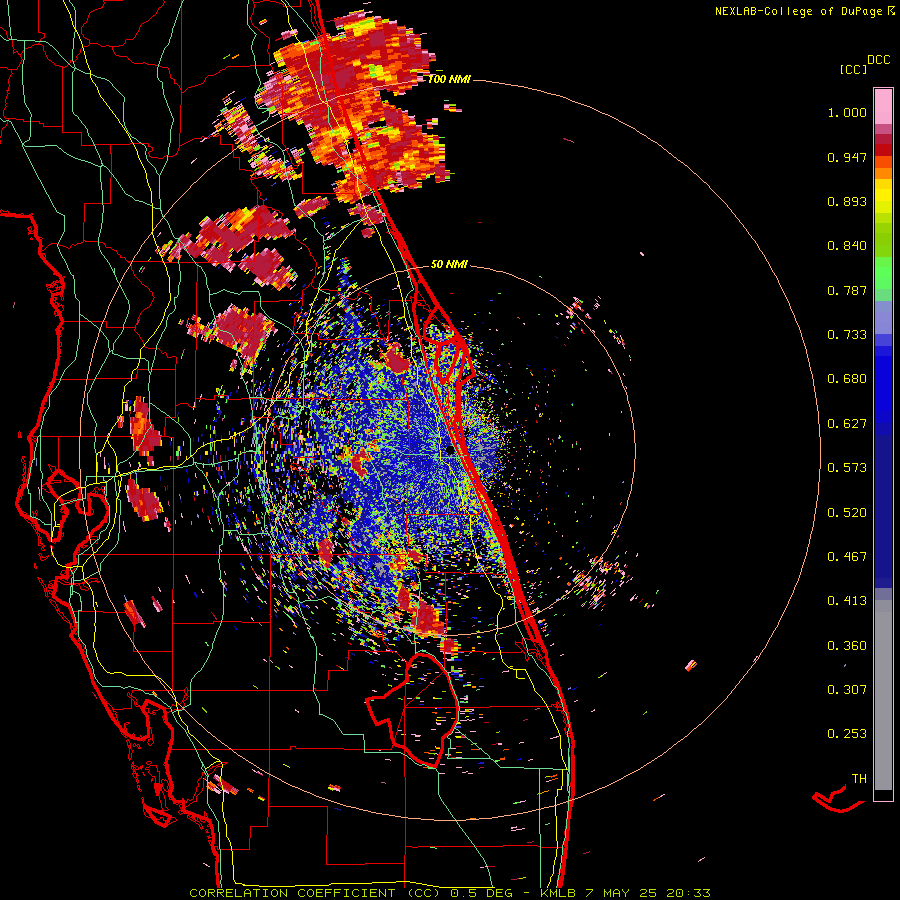The height and width of the screenshot is (900, 900).
Task: Select the 0.520 legend value
Action: 847,513
